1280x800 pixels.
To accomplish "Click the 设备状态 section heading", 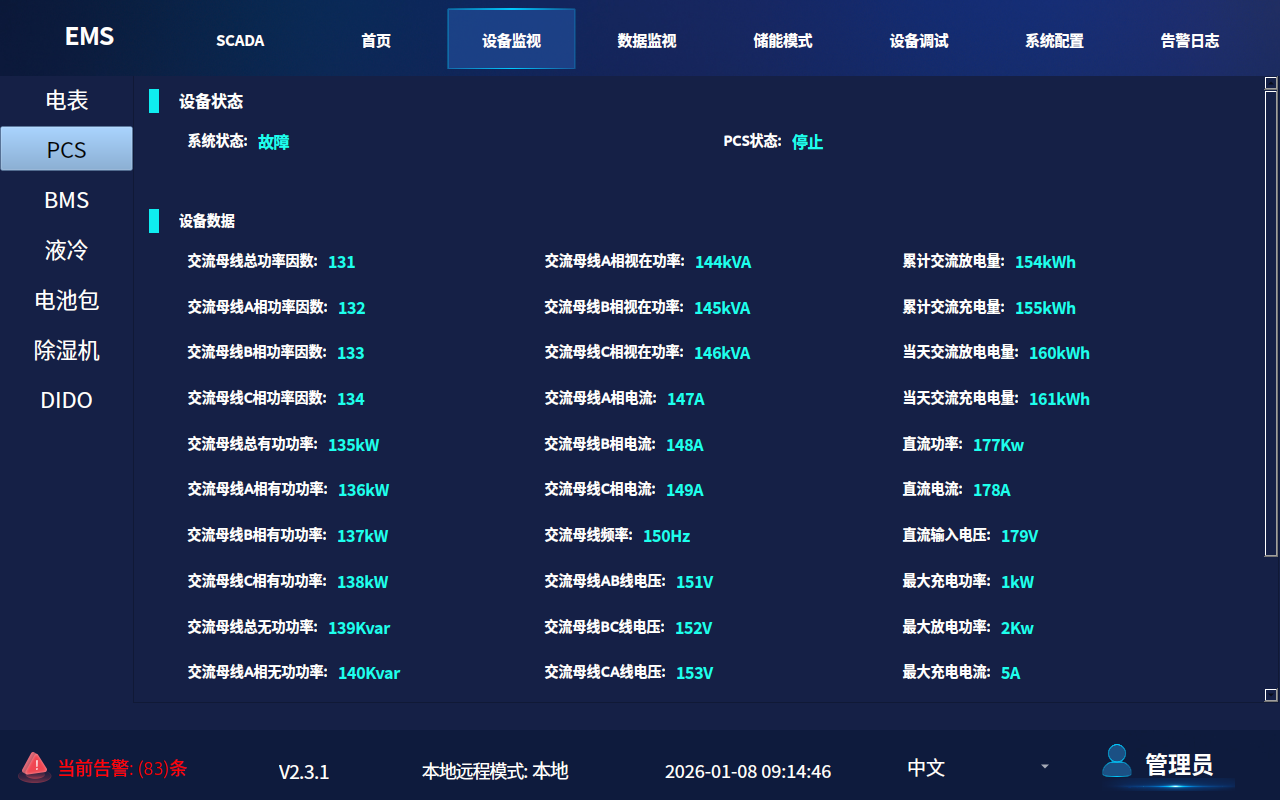I will click(x=211, y=101).
